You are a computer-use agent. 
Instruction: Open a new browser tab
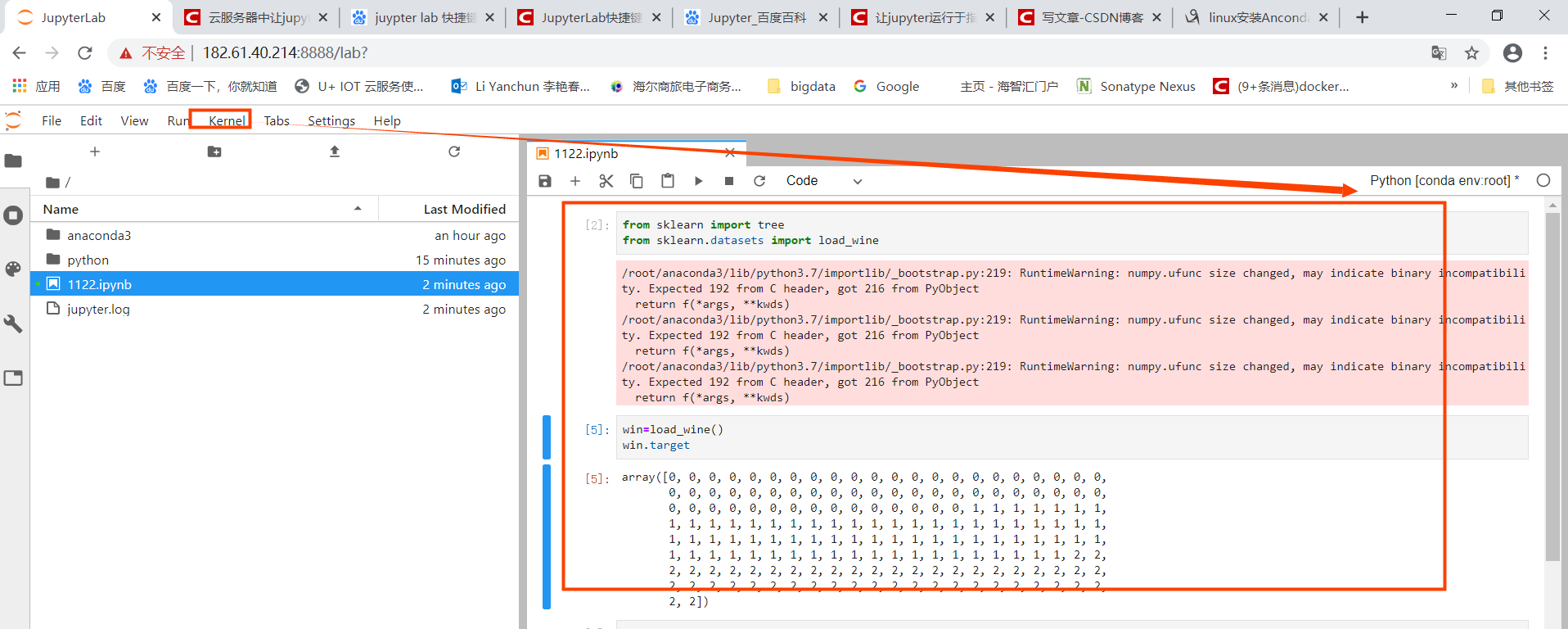point(1362,17)
